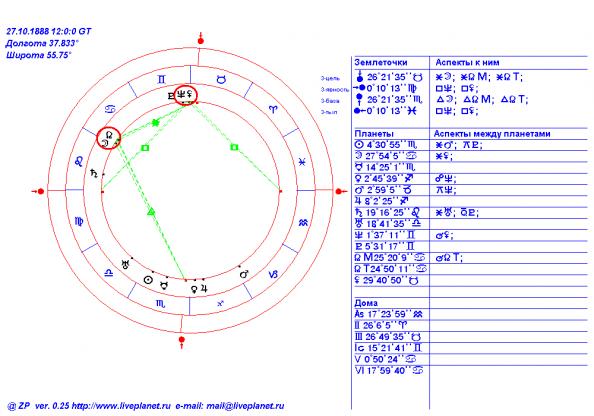
Task: Select the Taurus sign on the zodiac ring
Action: pyautogui.click(x=222, y=80)
